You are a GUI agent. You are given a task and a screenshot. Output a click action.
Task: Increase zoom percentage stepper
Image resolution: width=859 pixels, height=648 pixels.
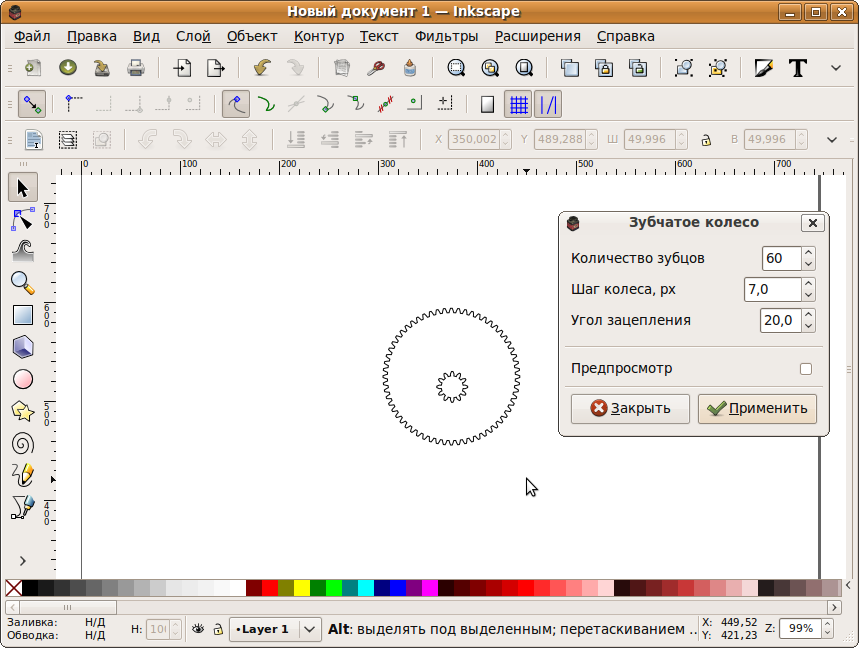827,623
